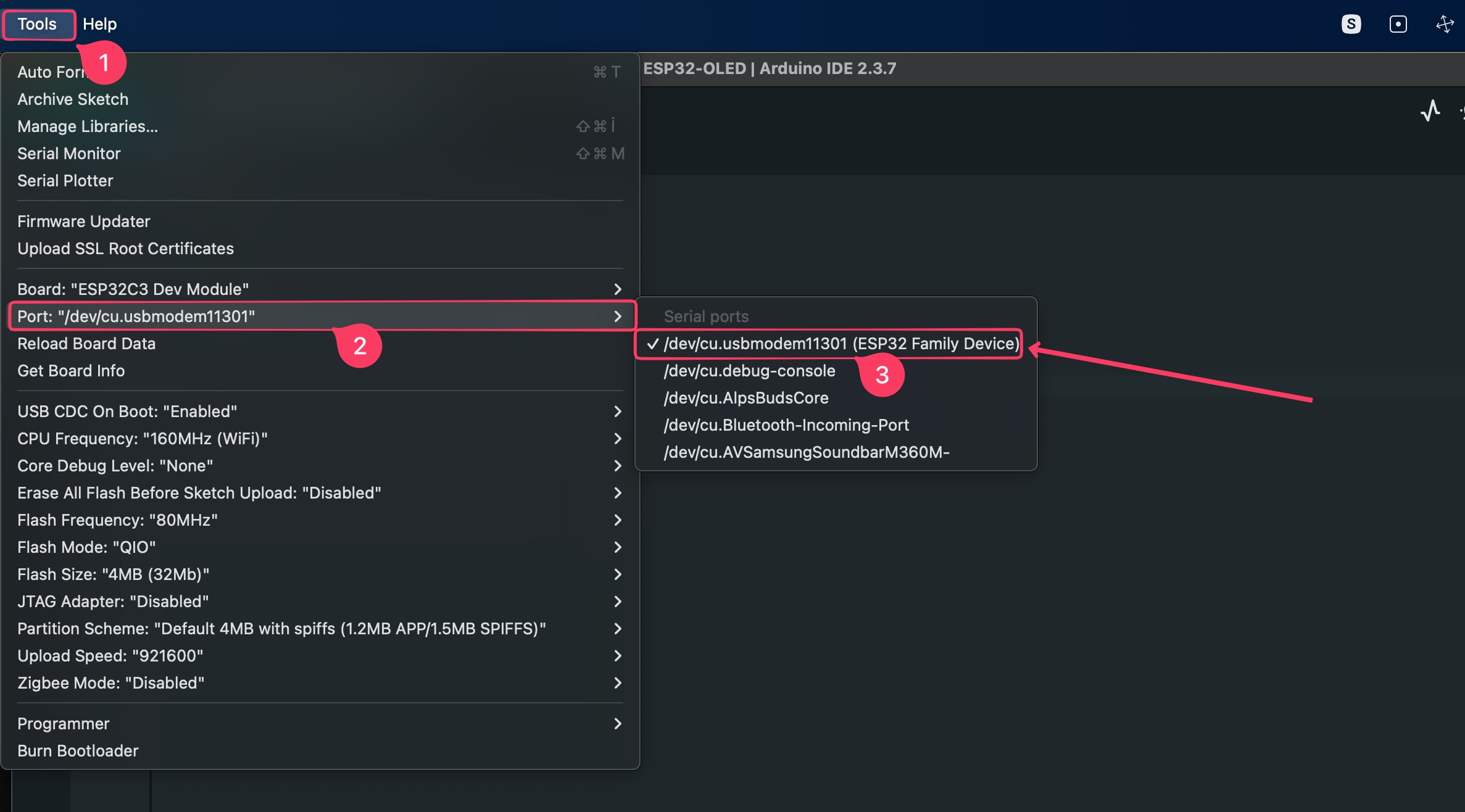Click the Tools menu bar item
This screenshot has height=812, width=1465.
[x=37, y=24]
